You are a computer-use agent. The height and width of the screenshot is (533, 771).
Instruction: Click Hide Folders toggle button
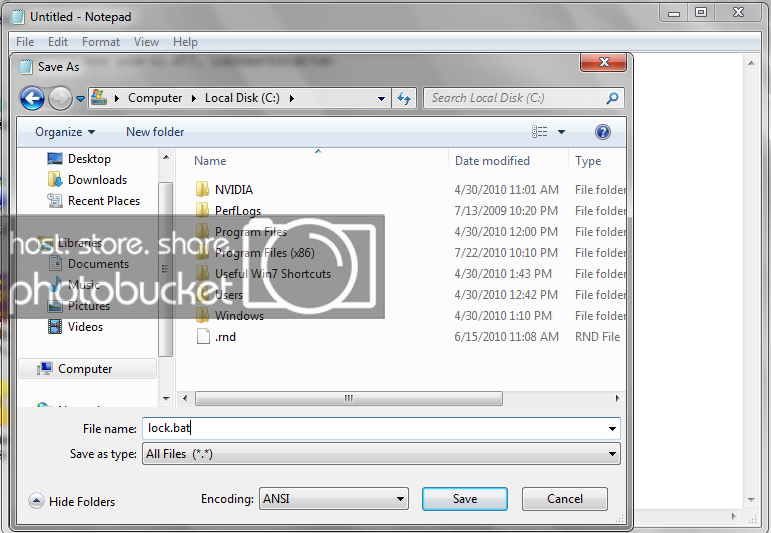click(x=72, y=502)
